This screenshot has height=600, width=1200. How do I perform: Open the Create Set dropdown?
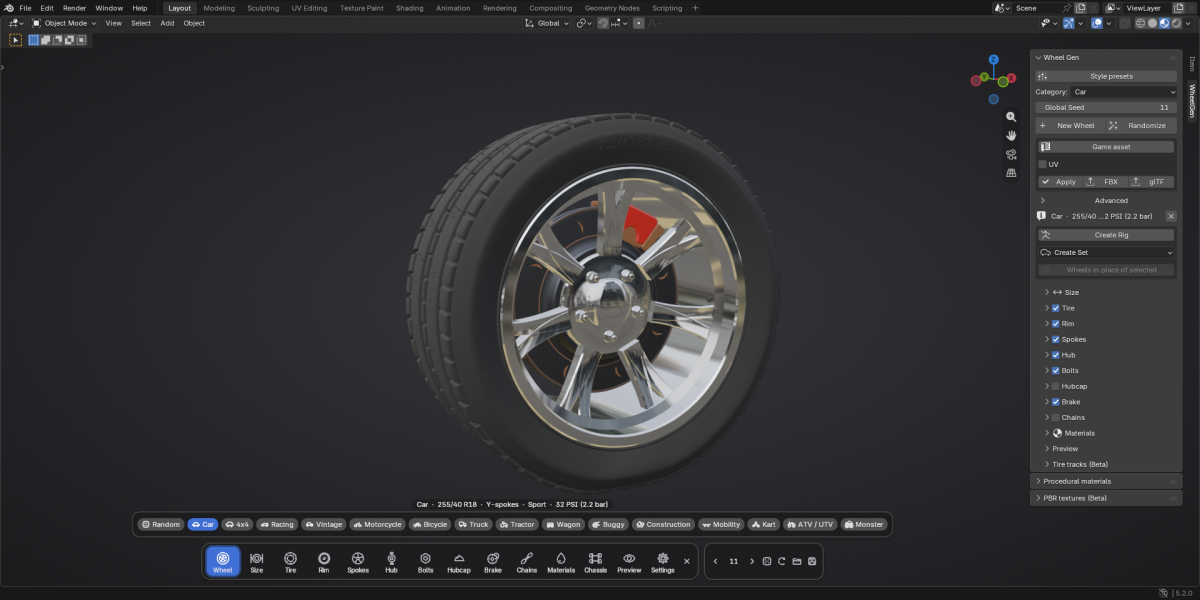(1107, 252)
